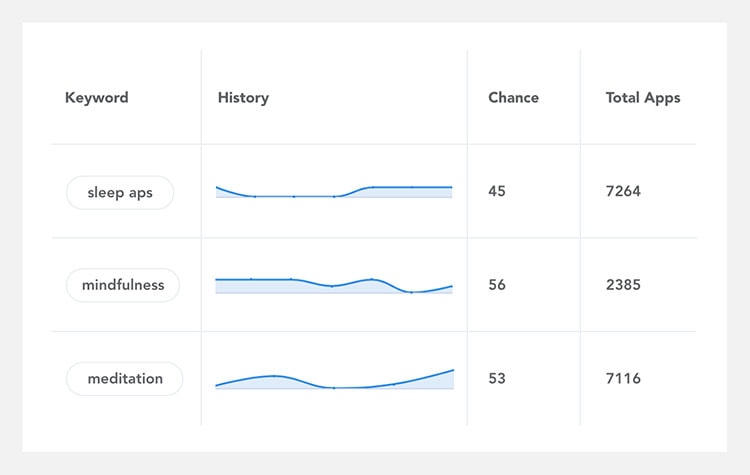Click the Chance column header
Image resolution: width=750 pixels, height=475 pixels.
point(513,98)
